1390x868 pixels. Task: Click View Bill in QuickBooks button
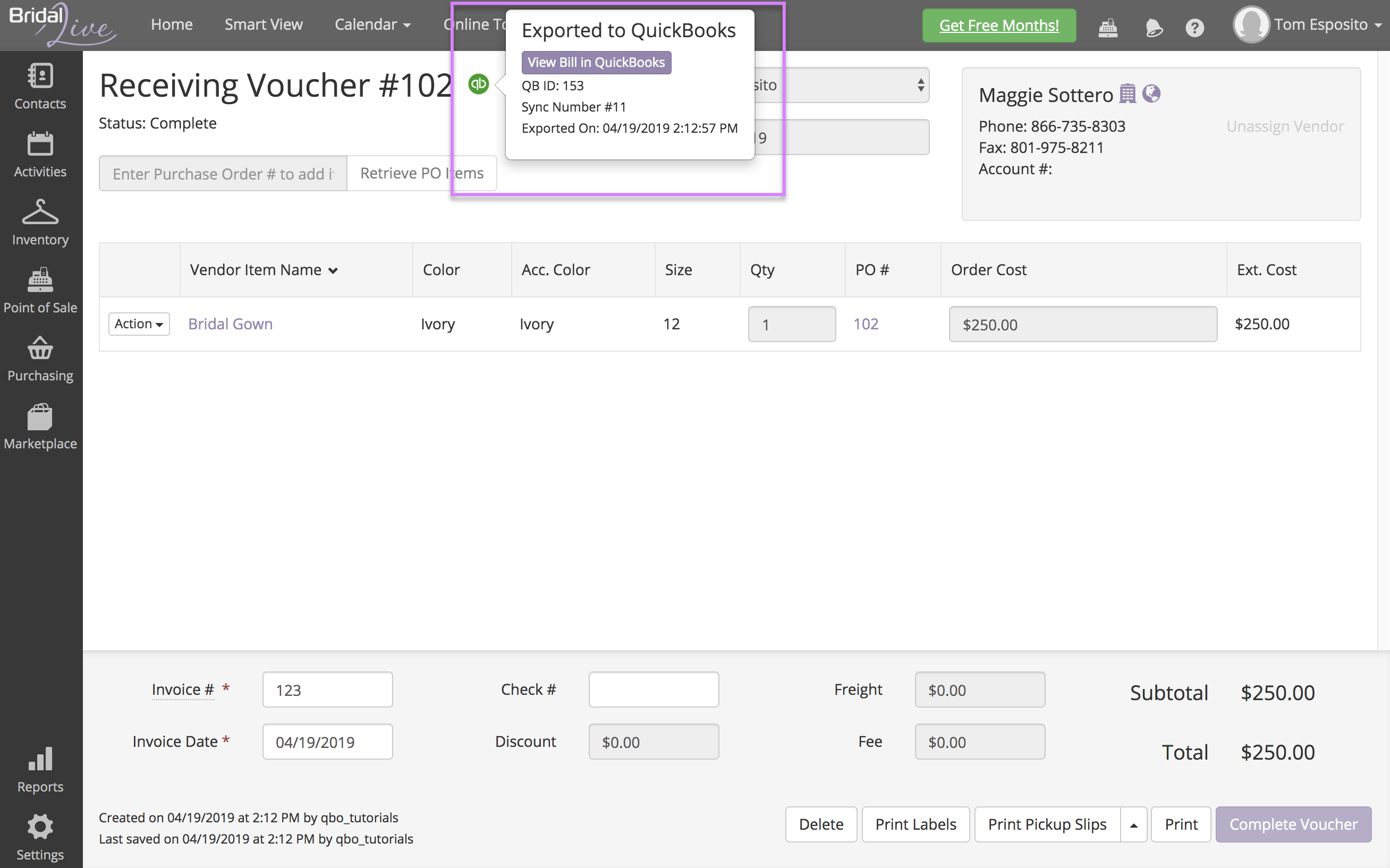(596, 62)
